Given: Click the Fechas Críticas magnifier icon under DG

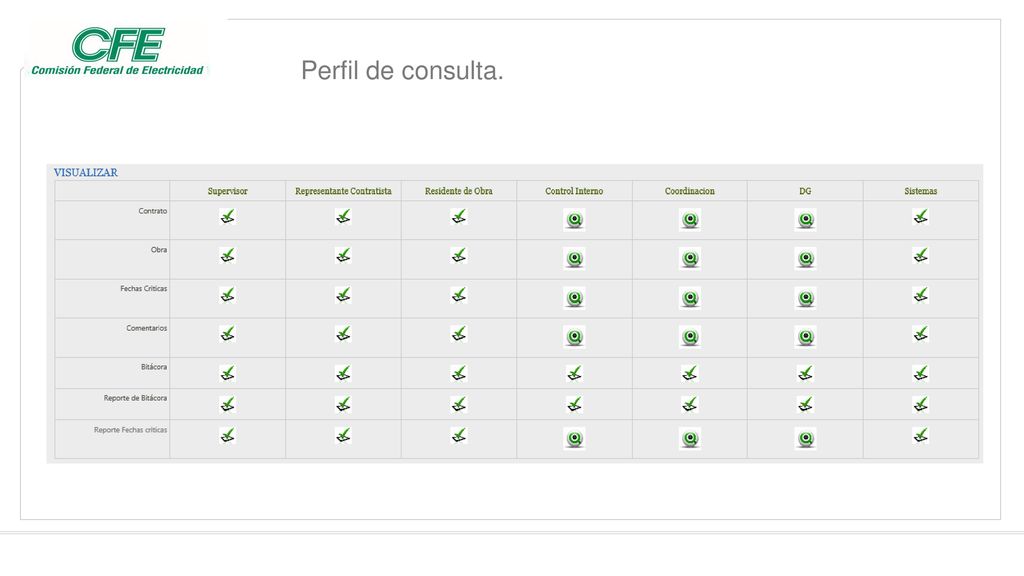Looking at the screenshot, I should [806, 298].
